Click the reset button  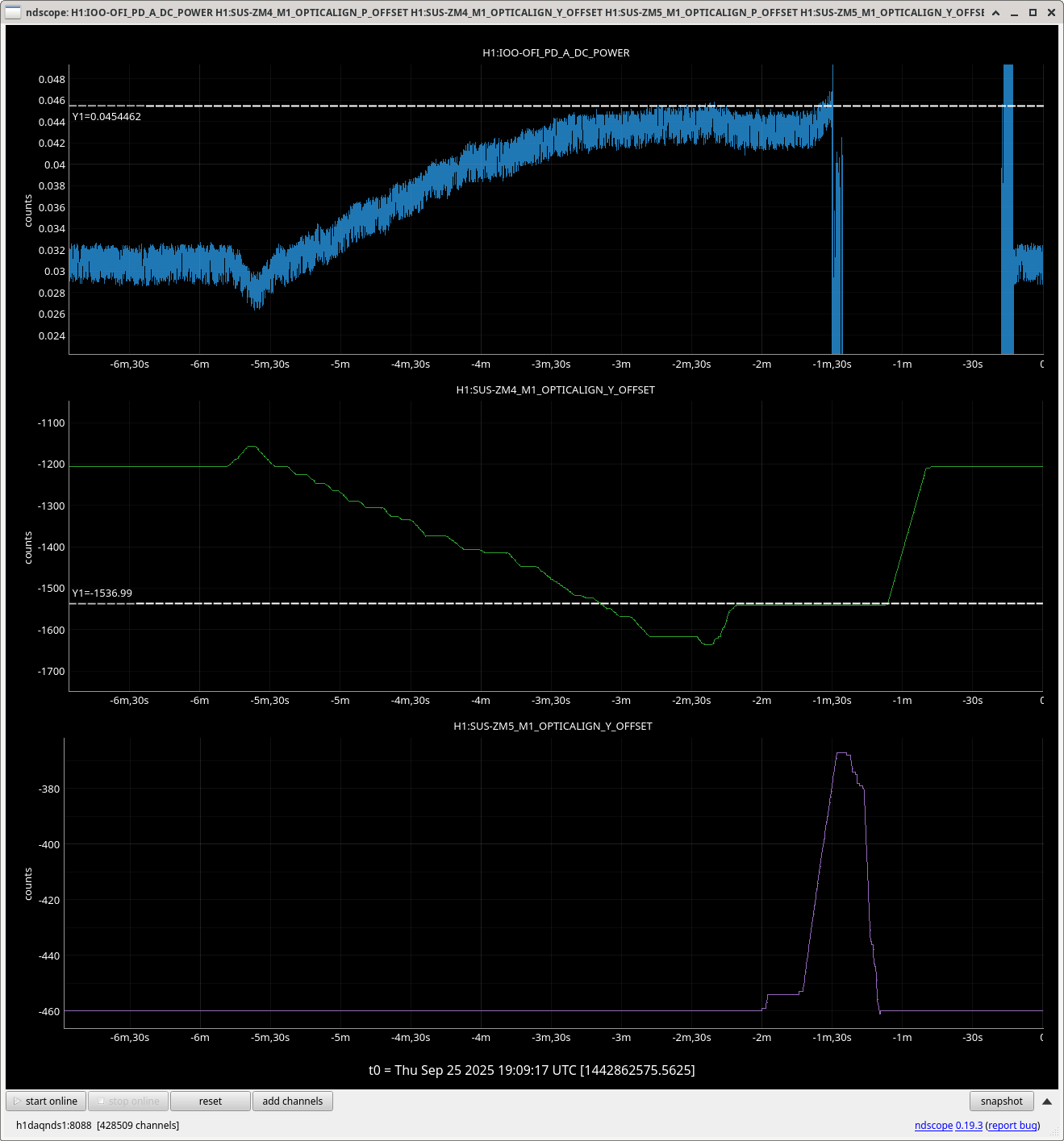[210, 1101]
